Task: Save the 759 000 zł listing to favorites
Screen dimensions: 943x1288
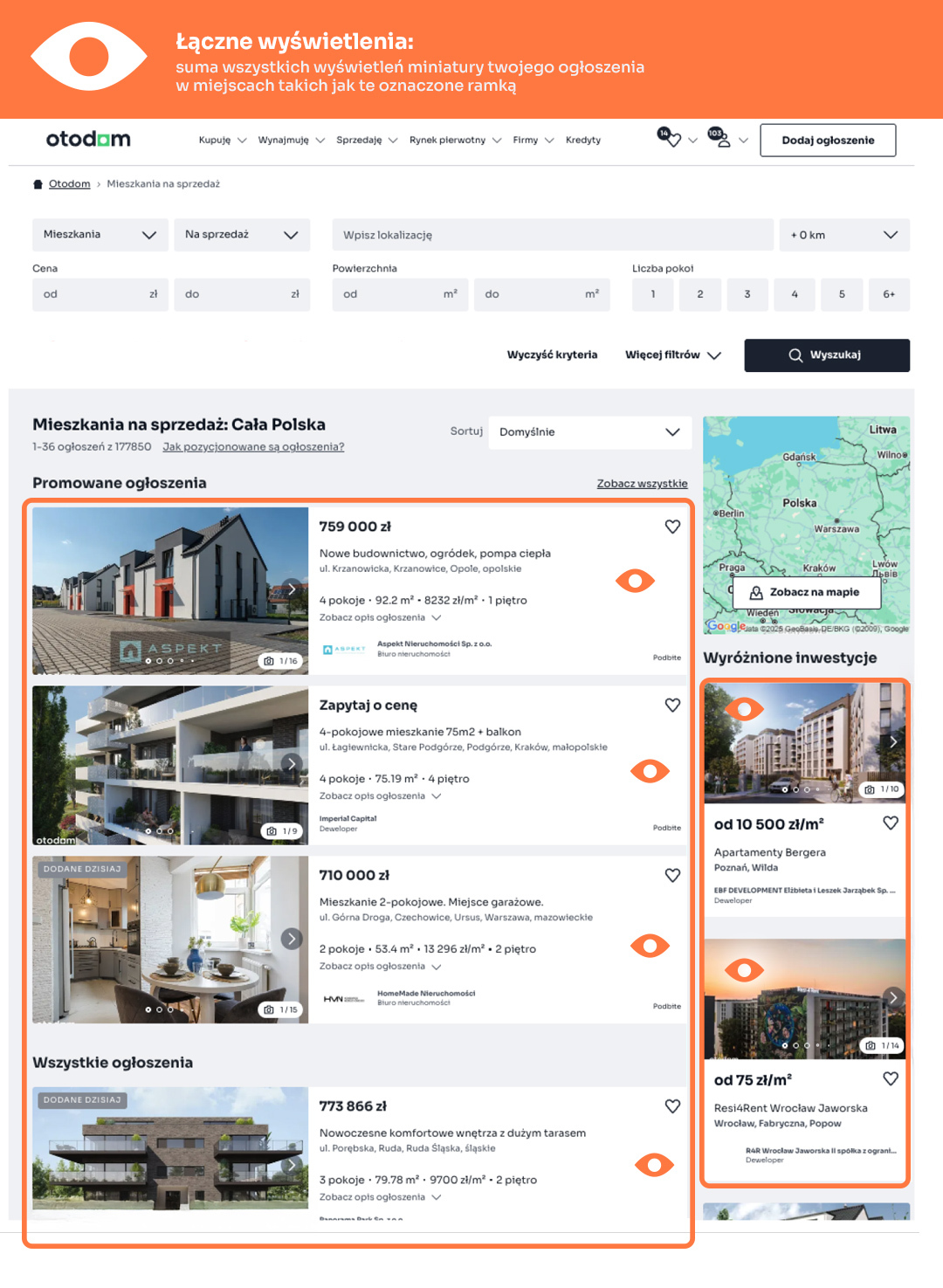Action: pyautogui.click(x=672, y=527)
